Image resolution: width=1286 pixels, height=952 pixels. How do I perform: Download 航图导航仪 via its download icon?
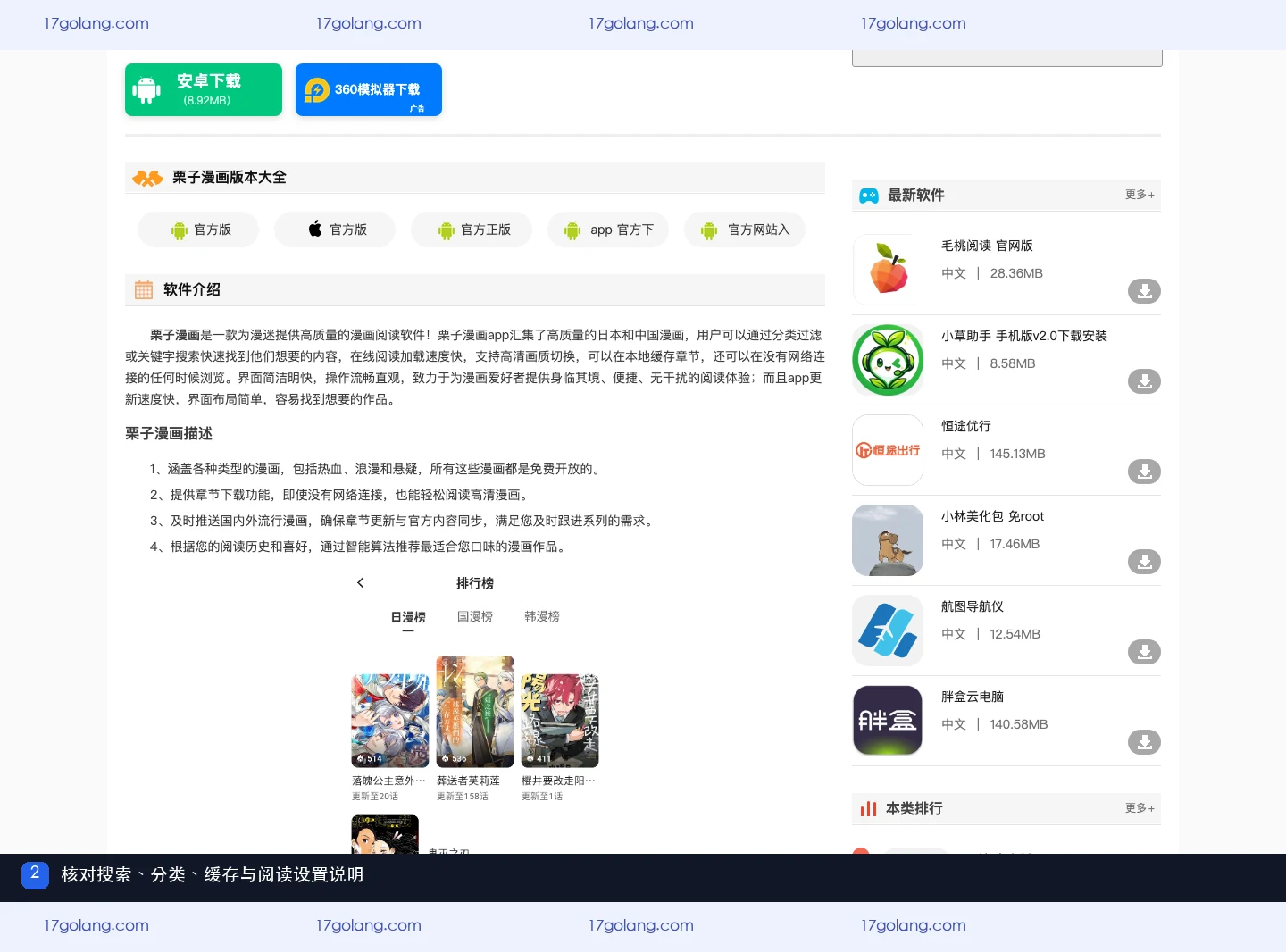[x=1144, y=652]
